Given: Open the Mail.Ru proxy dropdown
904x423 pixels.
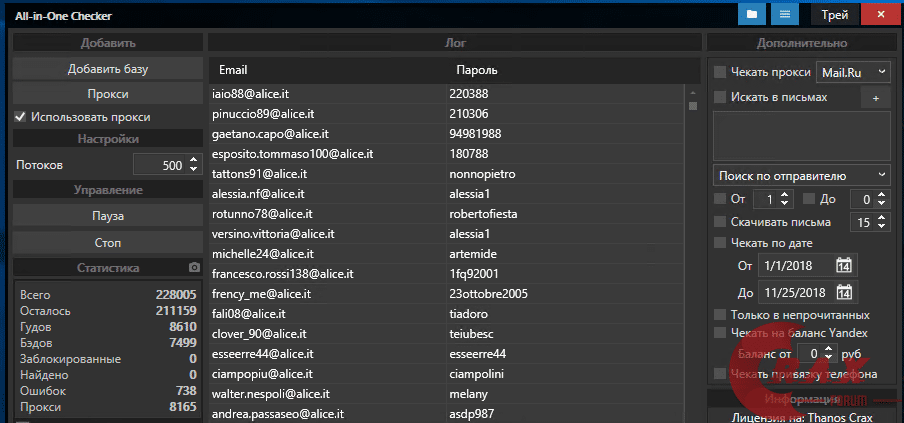Looking at the screenshot, I should (x=853, y=73).
